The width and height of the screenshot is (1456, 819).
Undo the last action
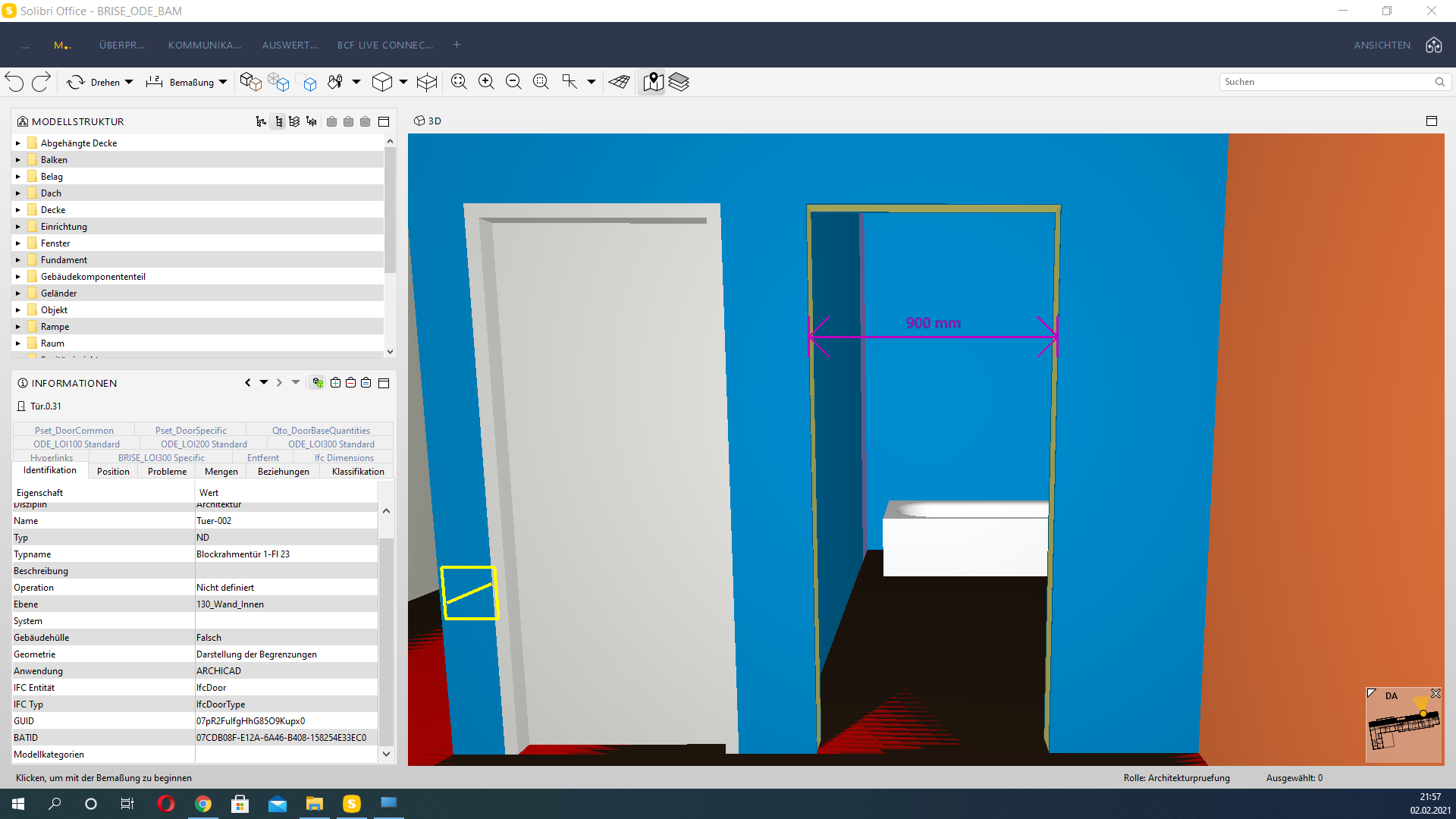[14, 82]
